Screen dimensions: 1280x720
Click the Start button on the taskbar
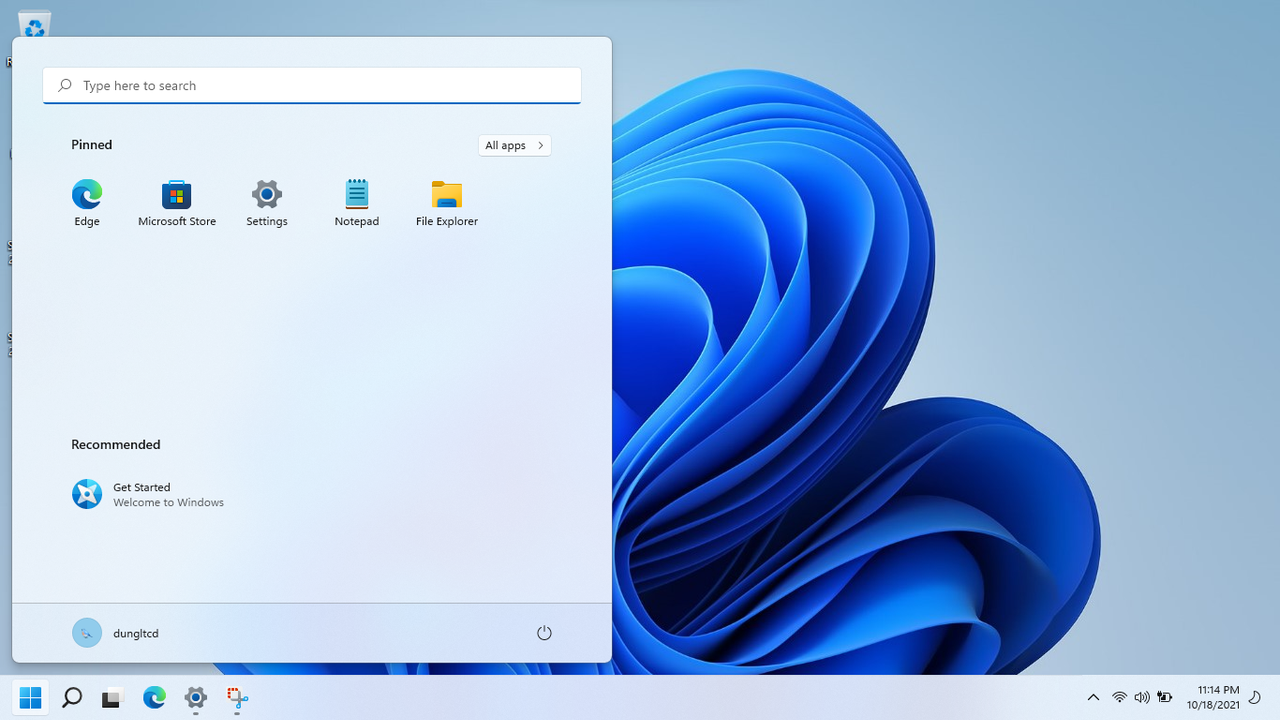30,697
